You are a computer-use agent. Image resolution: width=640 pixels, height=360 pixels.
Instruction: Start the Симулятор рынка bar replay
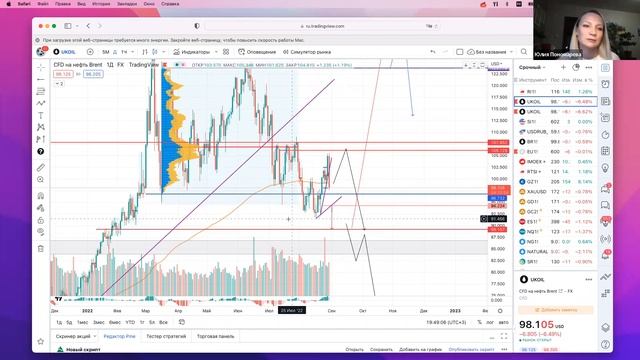pos(307,52)
